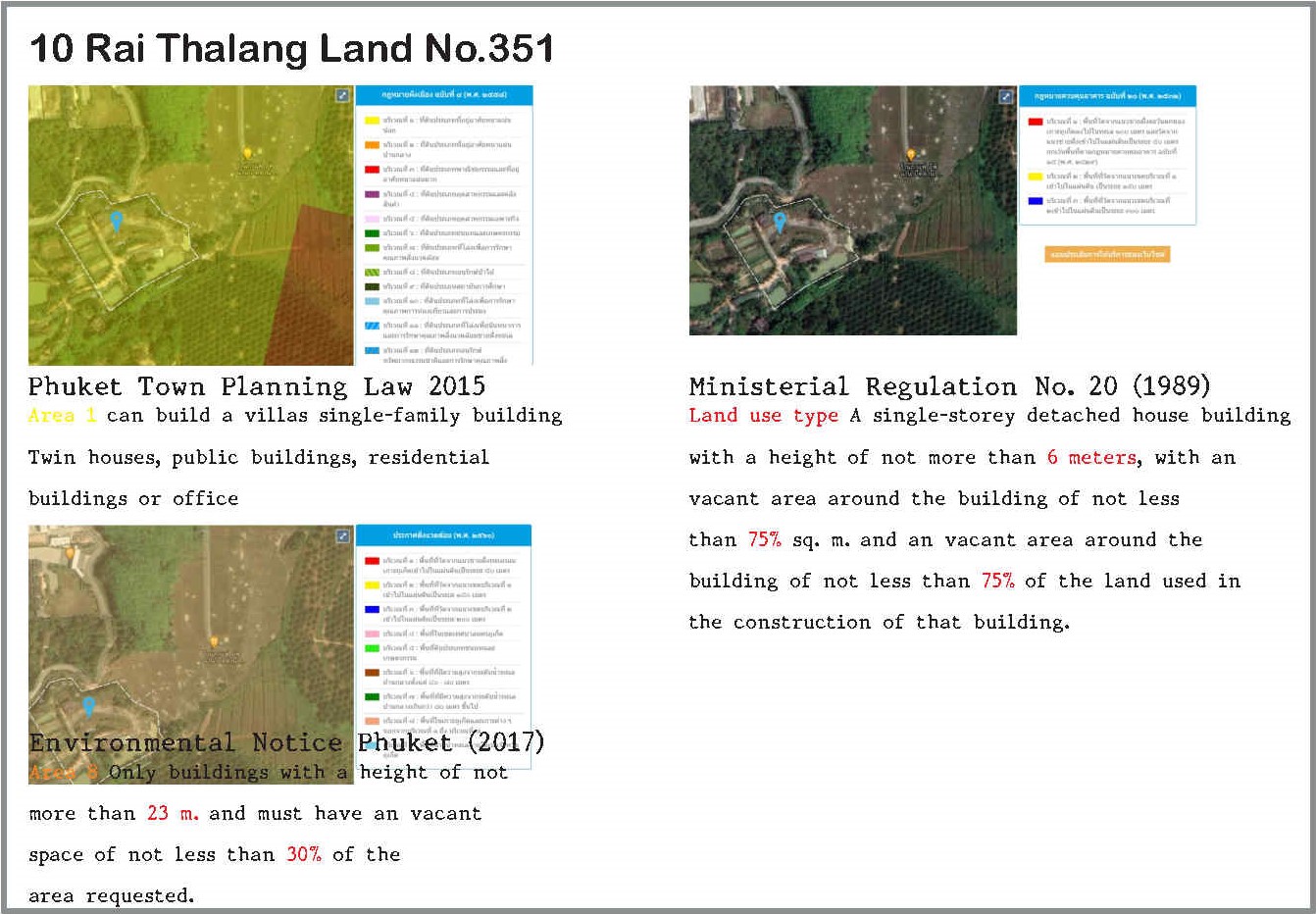Screen dimensions: 1316x914
Task: Select the yellow place marker on Ministerial Regulation map
Action: pos(911,155)
